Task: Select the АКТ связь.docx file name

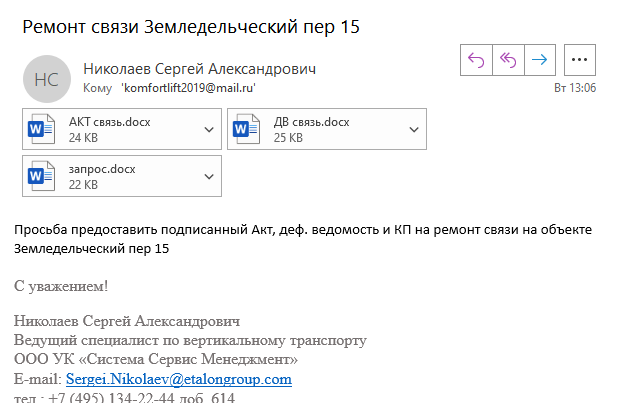Action: point(110,122)
